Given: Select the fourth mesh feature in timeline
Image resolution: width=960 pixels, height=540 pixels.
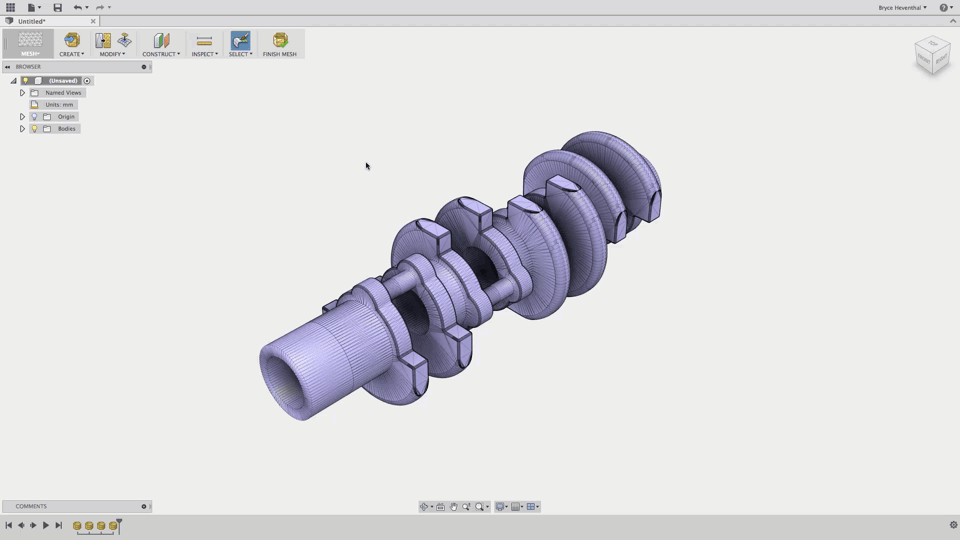Looking at the screenshot, I should 113,526.
